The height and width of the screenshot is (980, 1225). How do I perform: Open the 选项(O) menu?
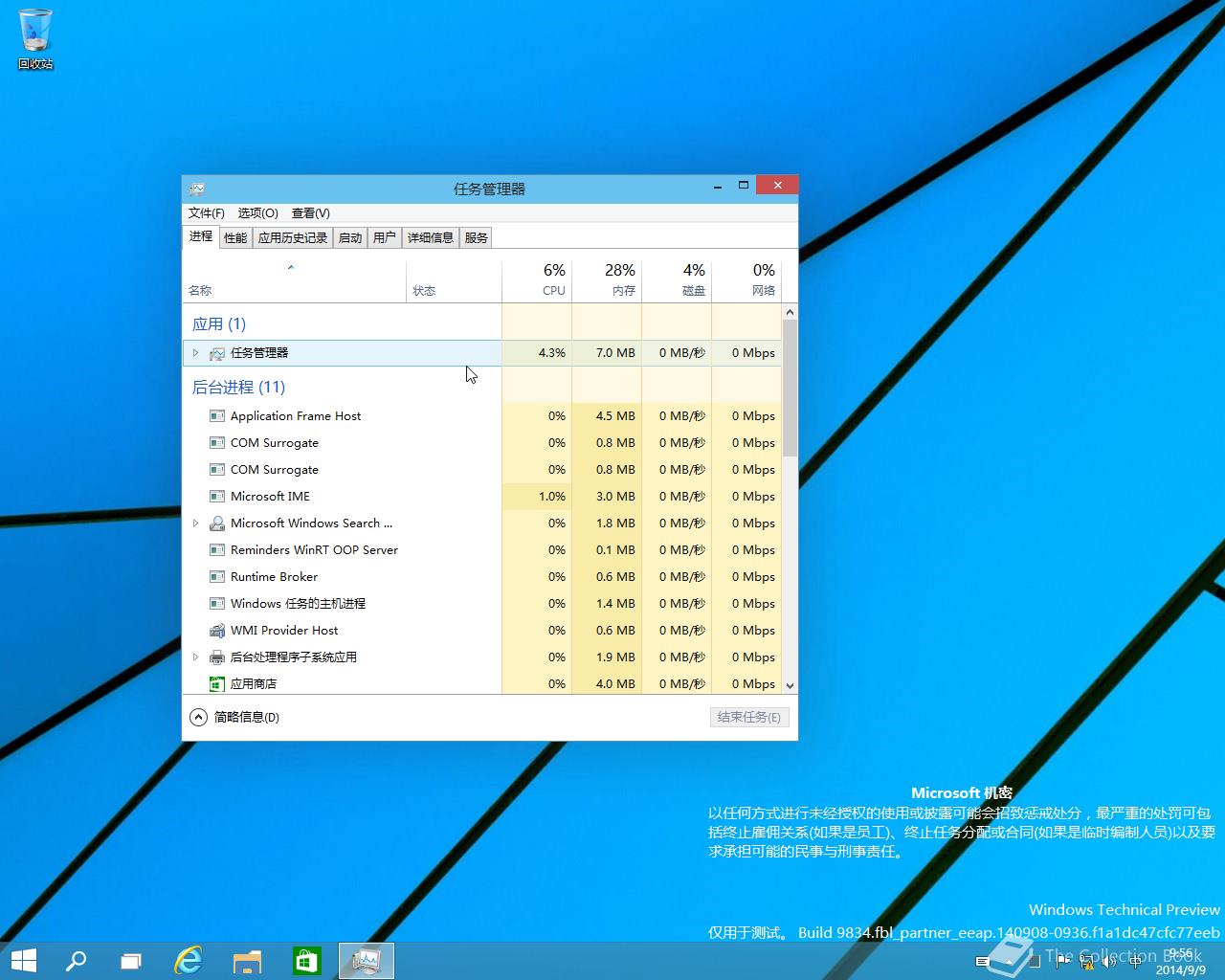coord(257,213)
